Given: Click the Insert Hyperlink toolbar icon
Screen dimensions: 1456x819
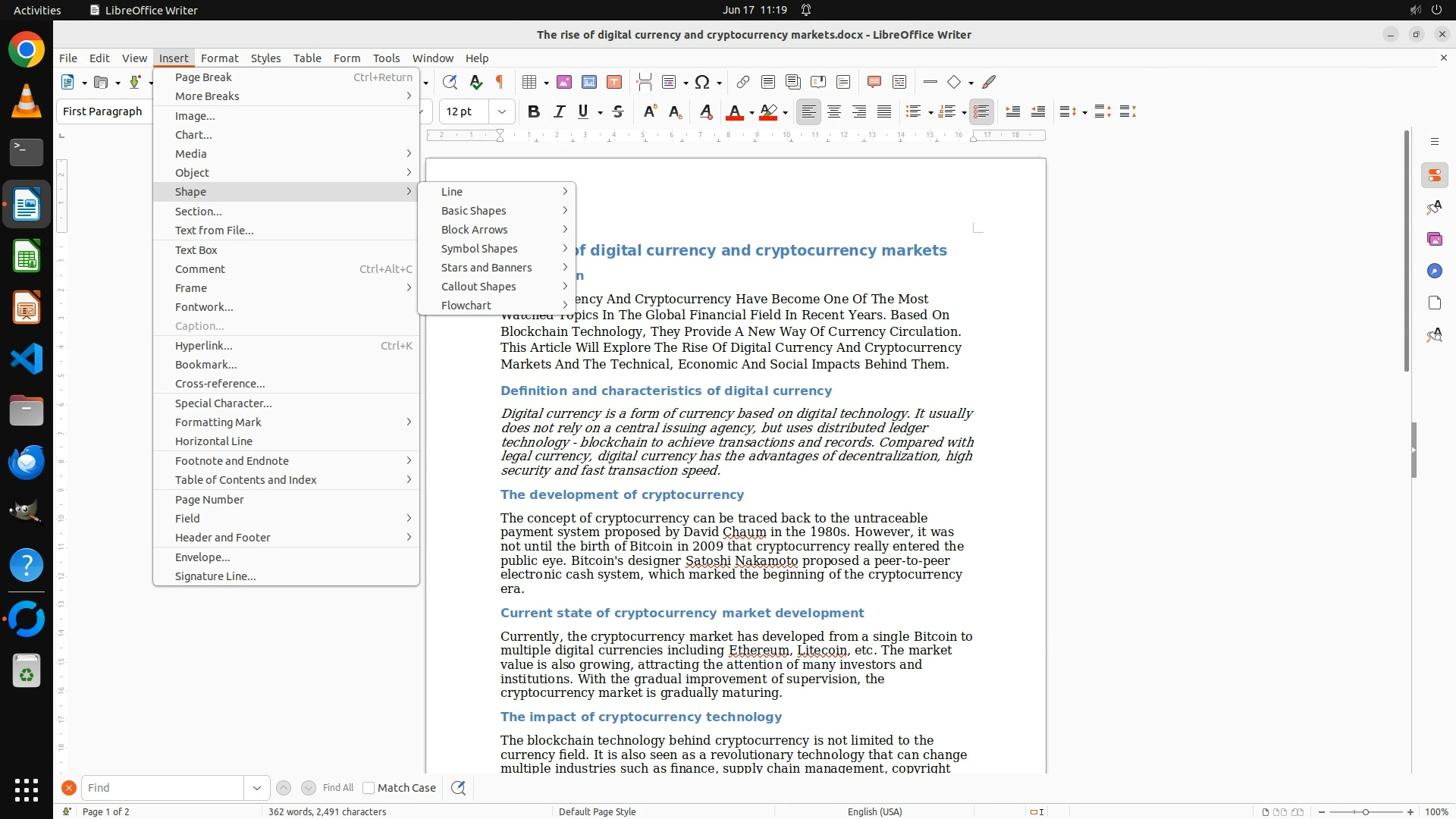Looking at the screenshot, I should tap(743, 82).
